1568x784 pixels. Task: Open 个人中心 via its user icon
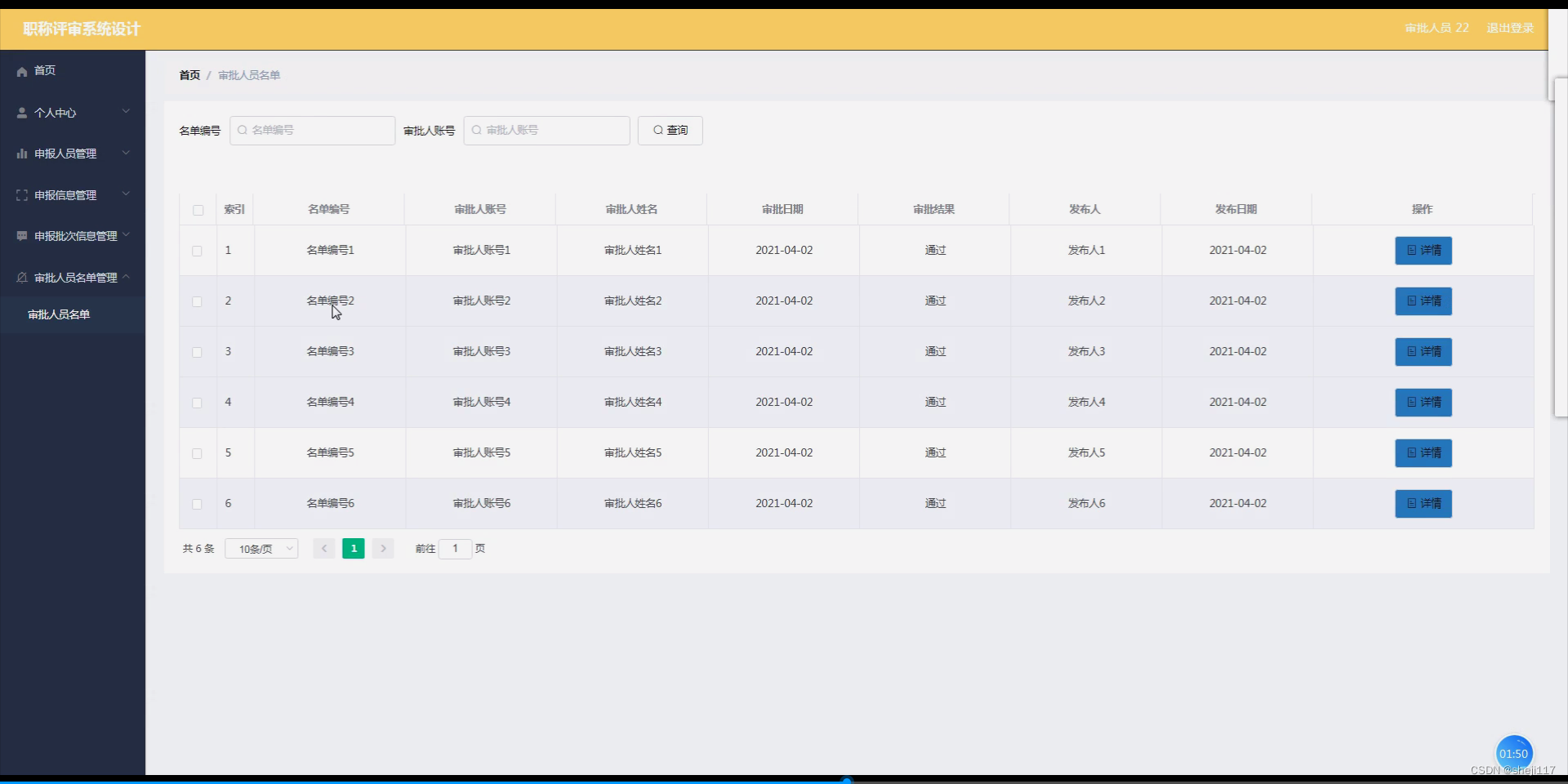[20, 113]
